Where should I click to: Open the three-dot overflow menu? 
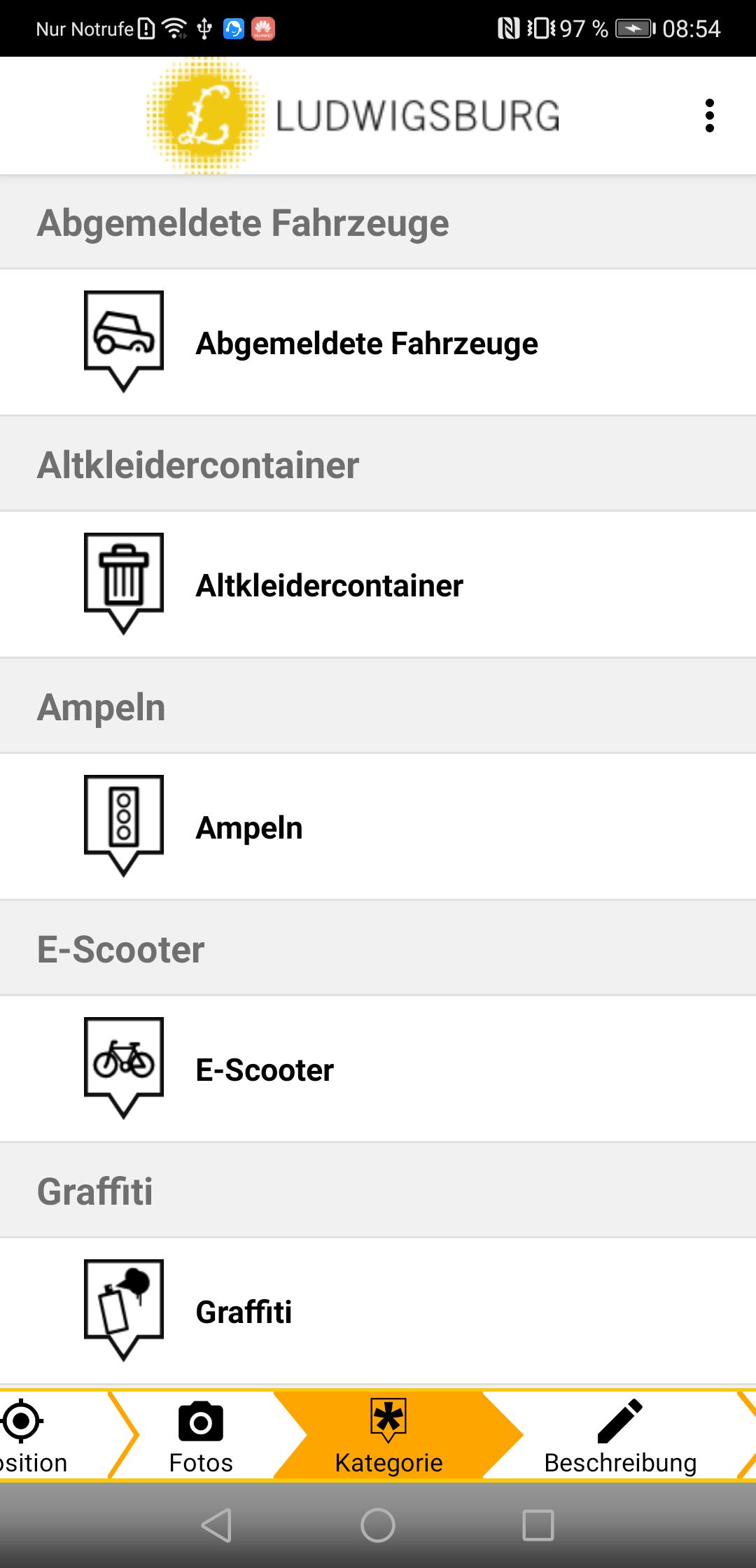click(x=709, y=115)
